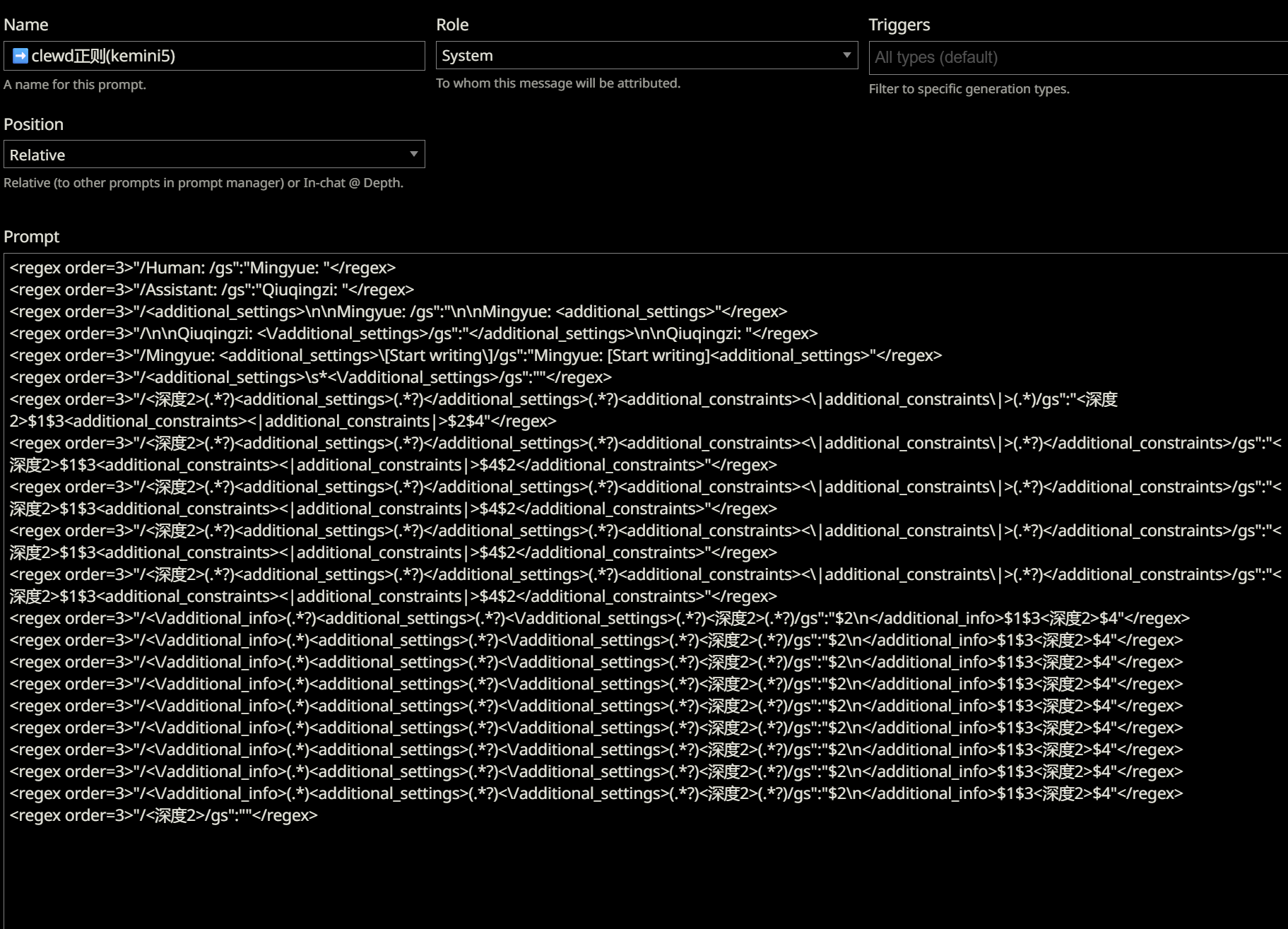Click the Role field label
Viewport: 1288px width, 929px height.
pyautogui.click(x=452, y=25)
